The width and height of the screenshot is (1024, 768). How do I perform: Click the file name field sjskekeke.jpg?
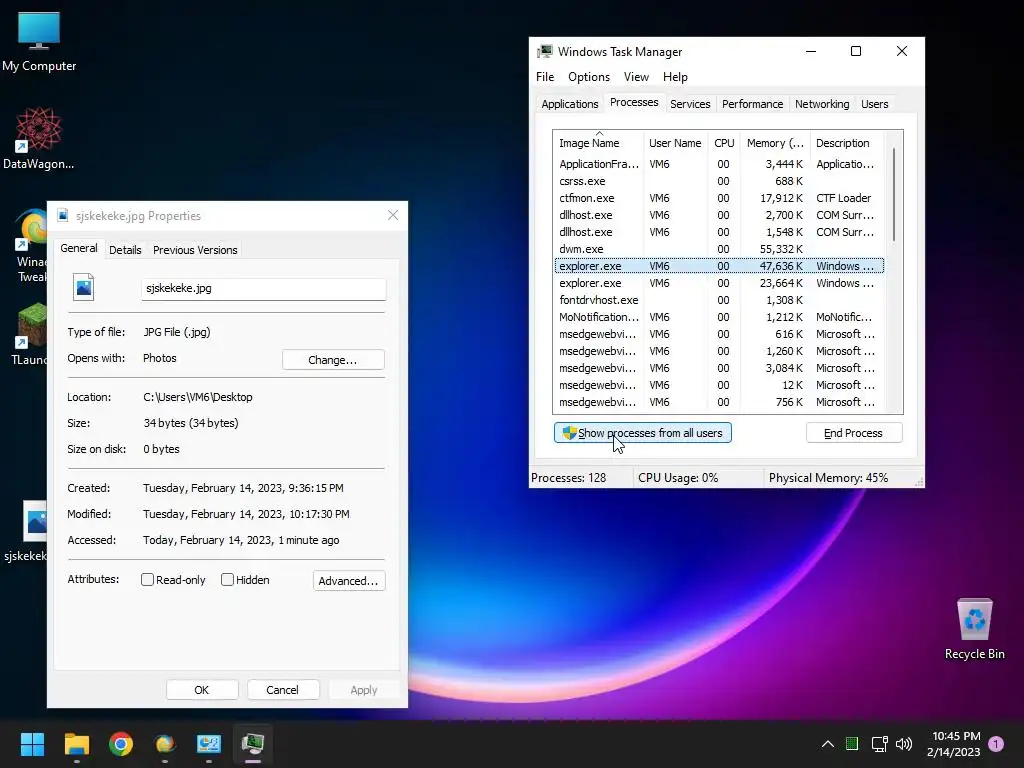pos(263,289)
